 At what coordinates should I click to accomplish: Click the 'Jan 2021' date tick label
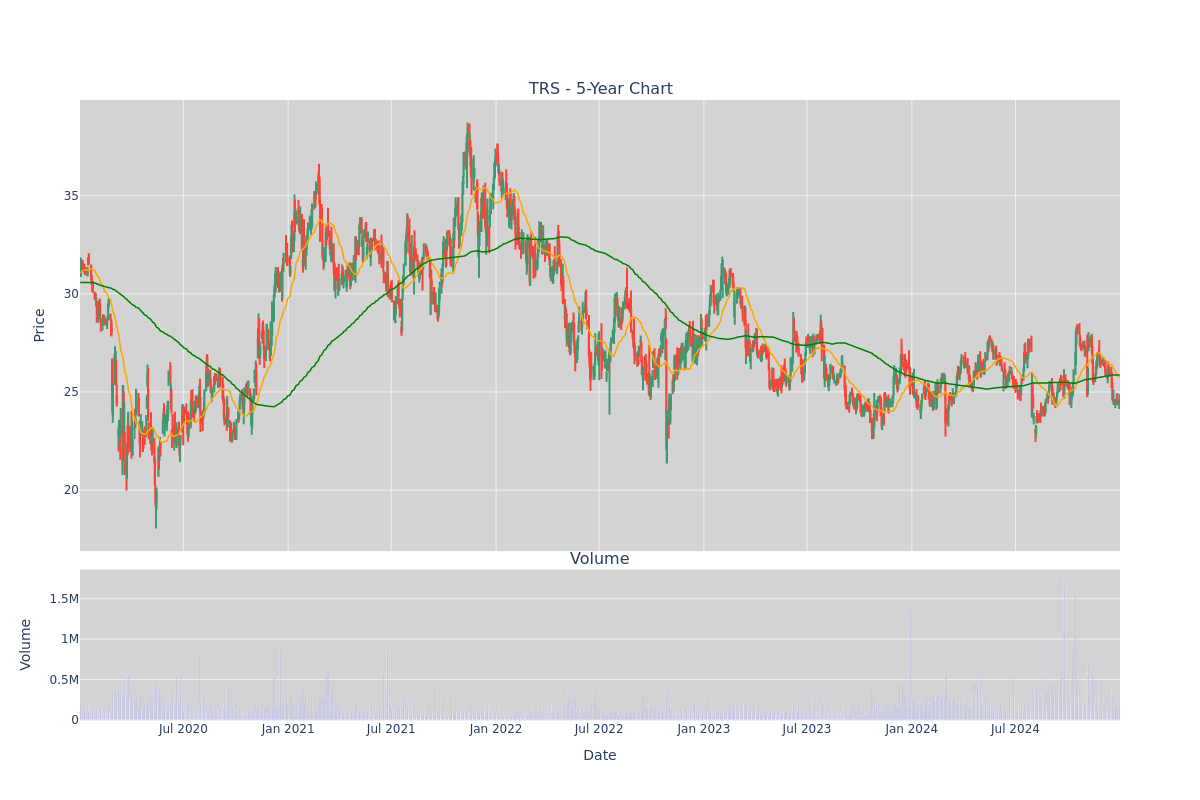coord(288,729)
